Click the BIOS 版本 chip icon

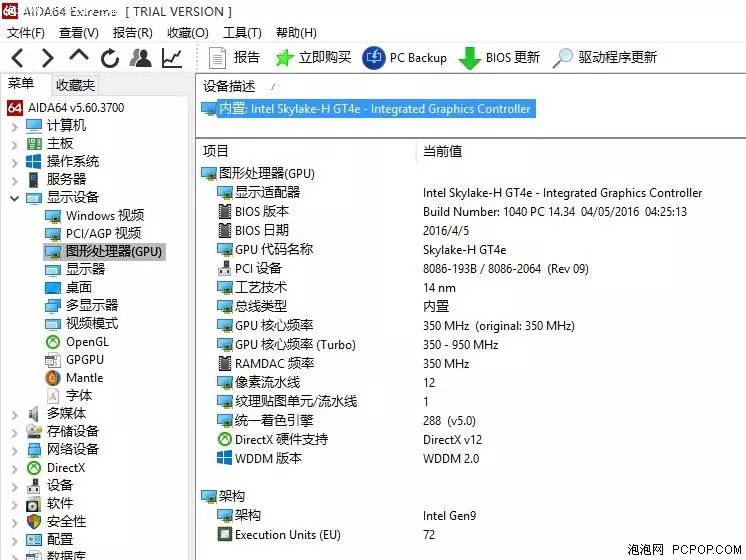click(225, 211)
